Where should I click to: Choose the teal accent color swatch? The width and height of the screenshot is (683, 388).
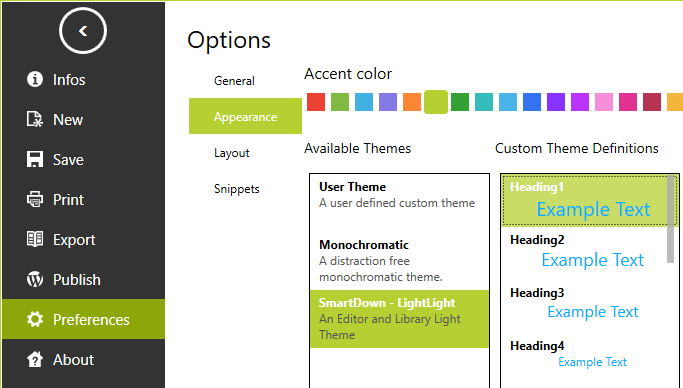(484, 102)
